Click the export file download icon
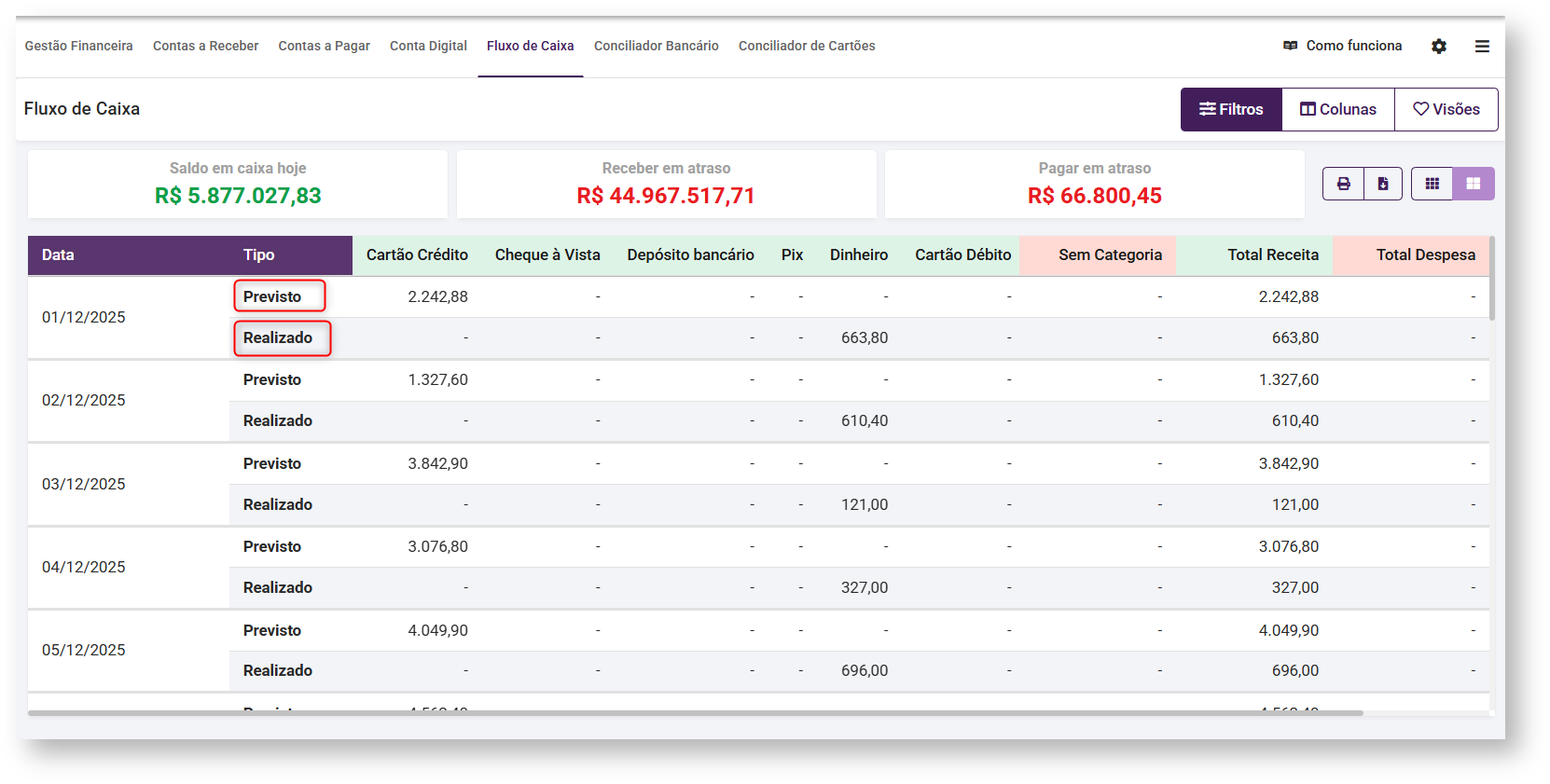Viewport: 1550px width, 784px height. point(1383,184)
